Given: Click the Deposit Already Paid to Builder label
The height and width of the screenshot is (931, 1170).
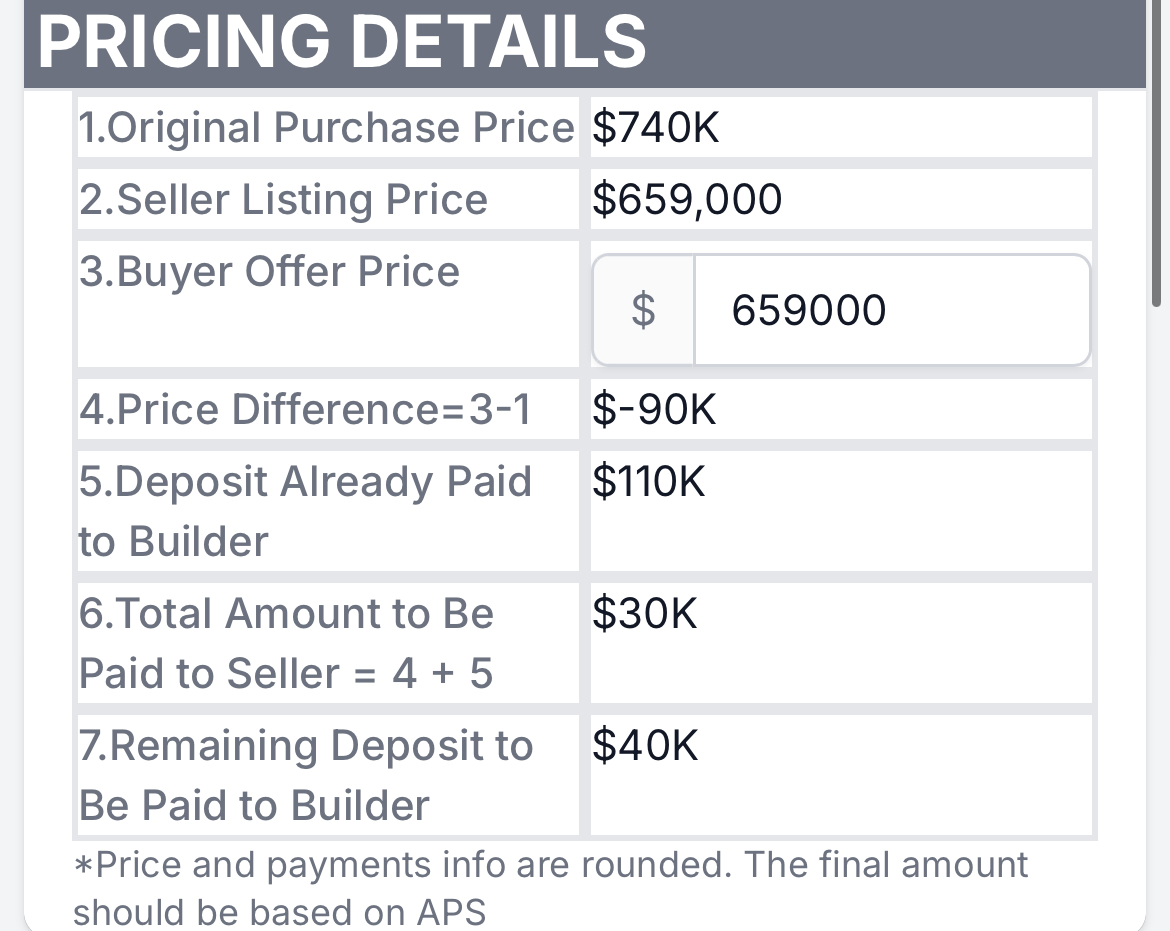Looking at the screenshot, I should click(305, 511).
